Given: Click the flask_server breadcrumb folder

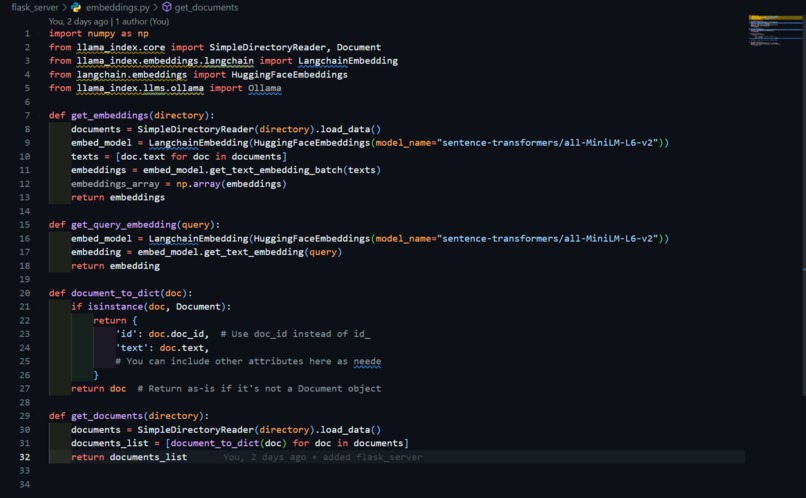Looking at the screenshot, I should point(34,7).
